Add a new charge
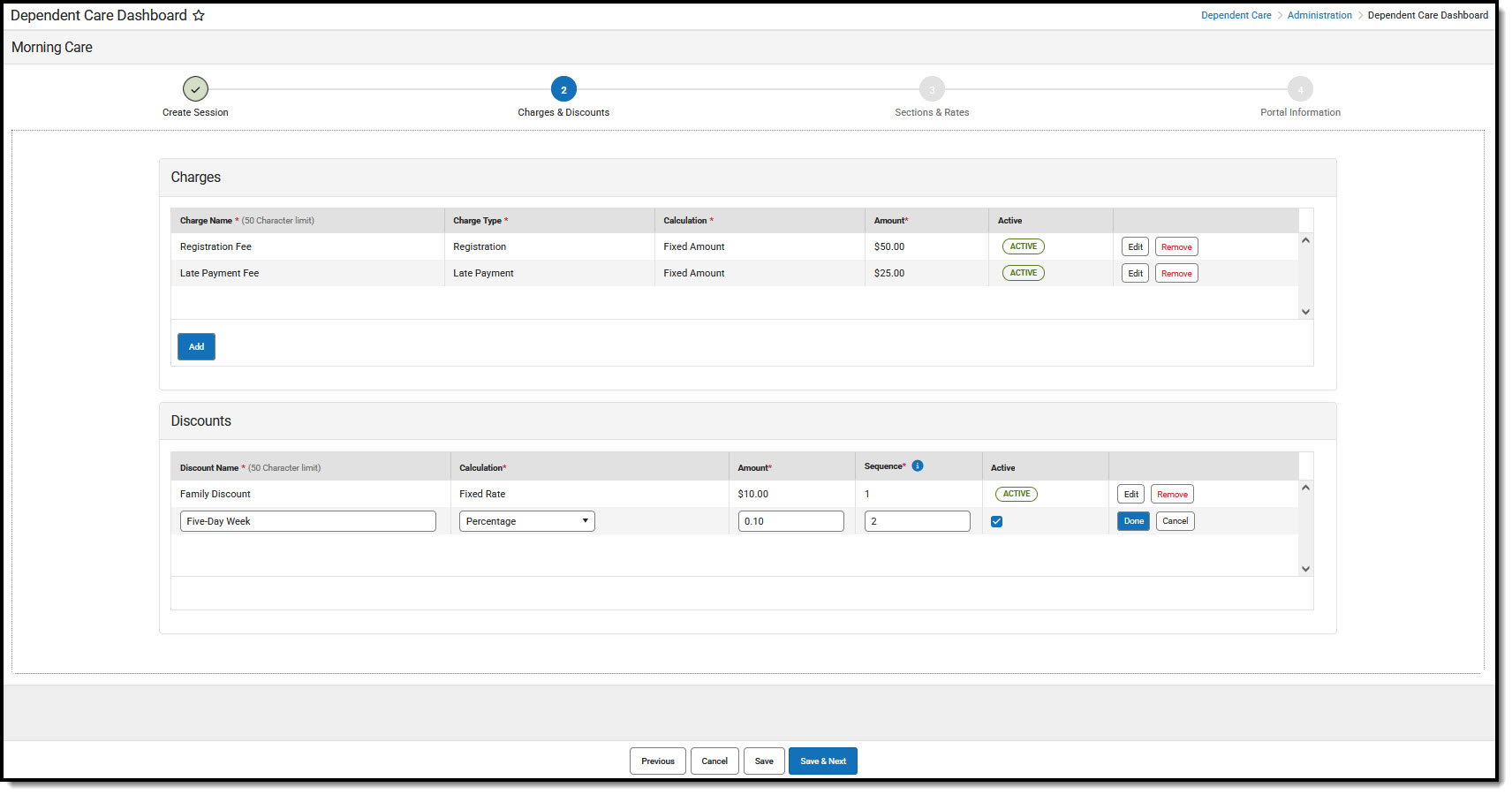 click(196, 346)
